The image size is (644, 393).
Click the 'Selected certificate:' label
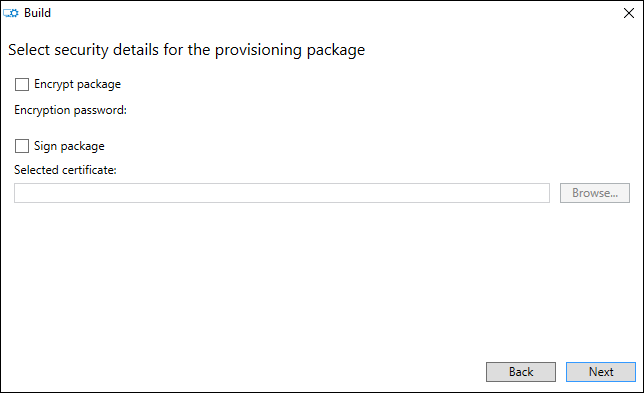(65, 170)
